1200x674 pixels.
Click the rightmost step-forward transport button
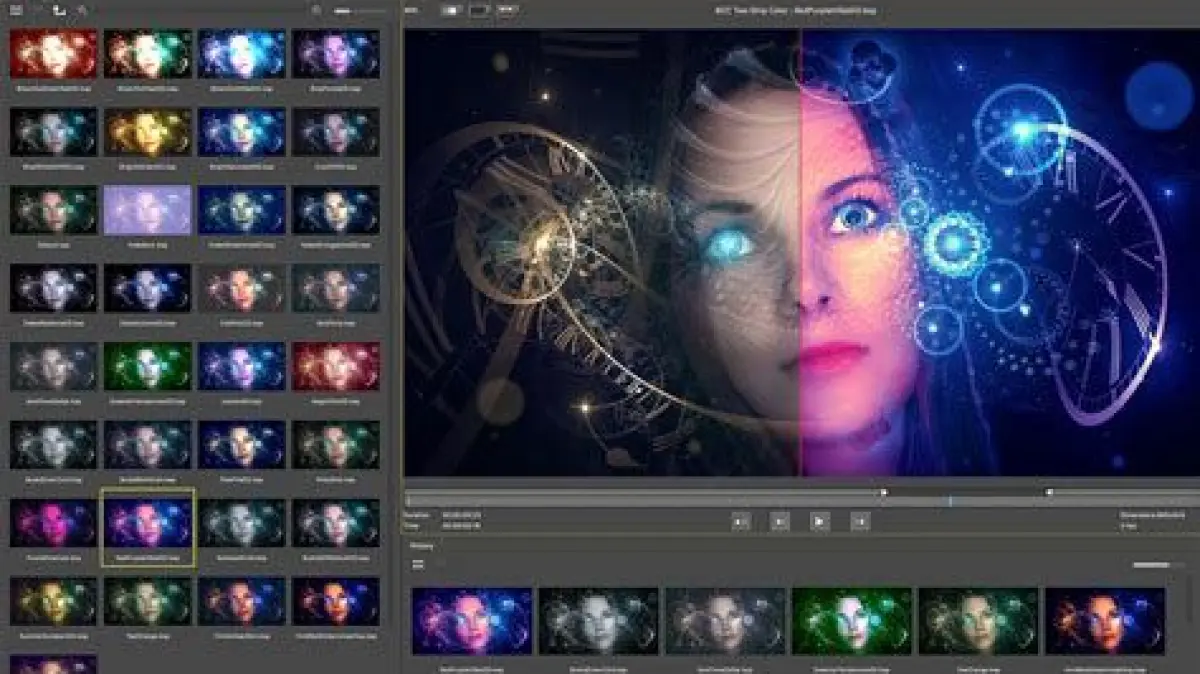(859, 521)
